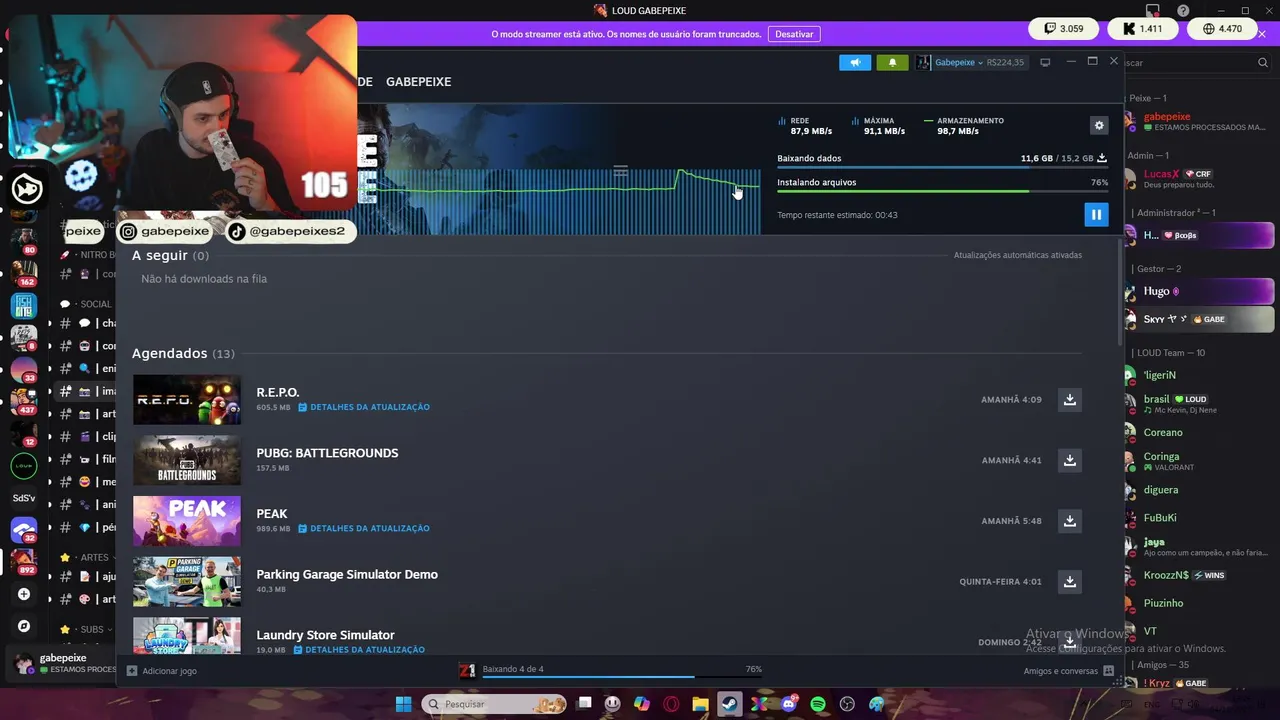
Task: Open SdS'v server icon in Discord
Action: click(x=24, y=498)
